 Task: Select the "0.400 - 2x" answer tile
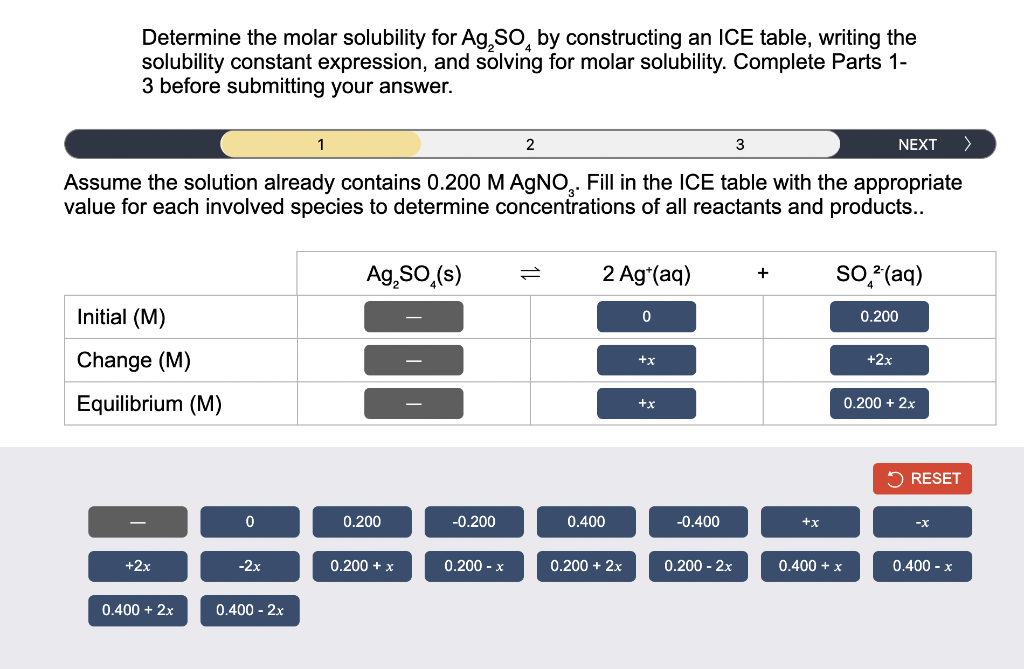(250, 610)
